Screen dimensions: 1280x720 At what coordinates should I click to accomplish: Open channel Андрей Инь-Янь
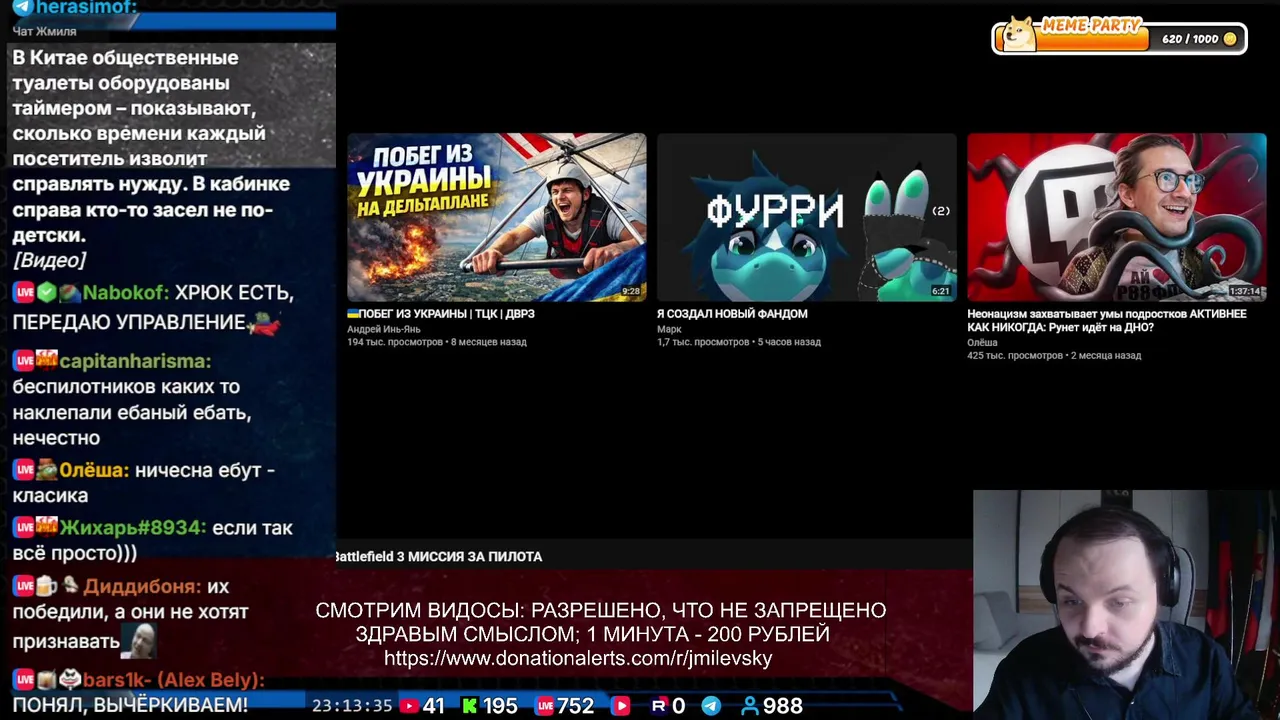tap(384, 329)
